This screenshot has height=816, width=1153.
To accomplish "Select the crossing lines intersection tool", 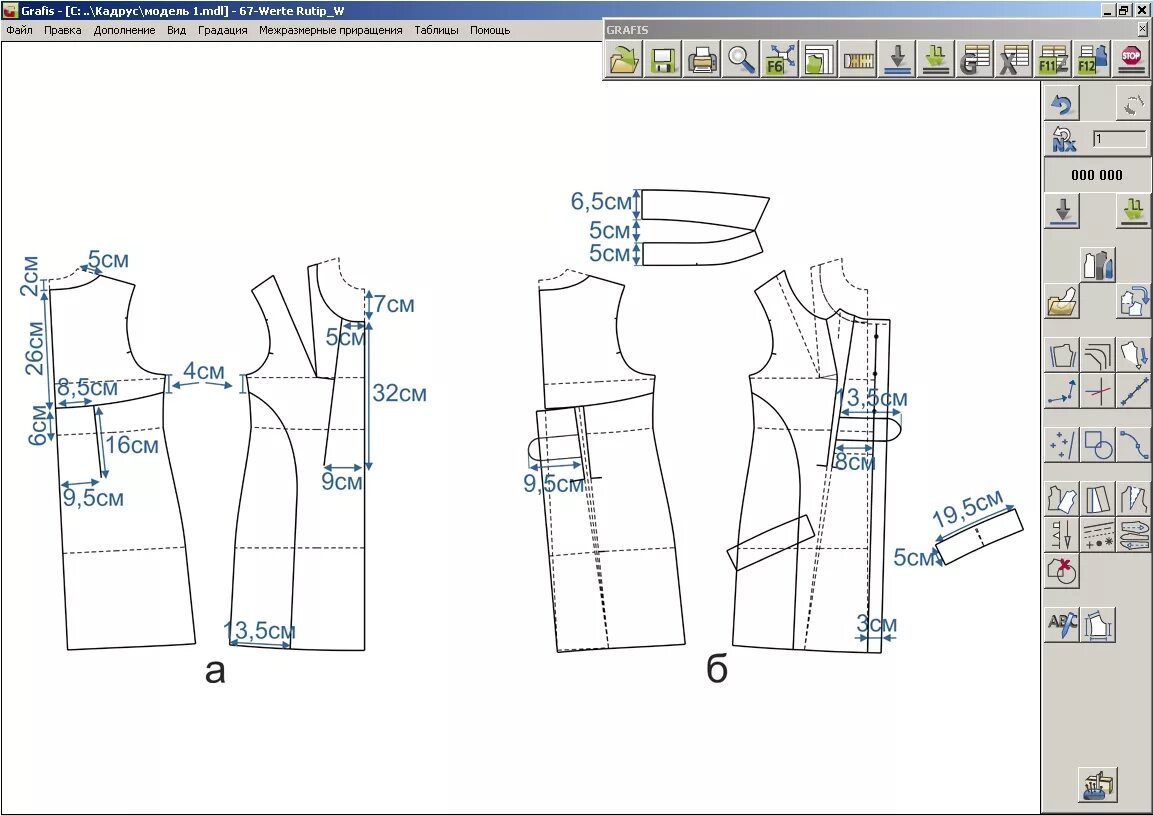I will pos(1098,390).
